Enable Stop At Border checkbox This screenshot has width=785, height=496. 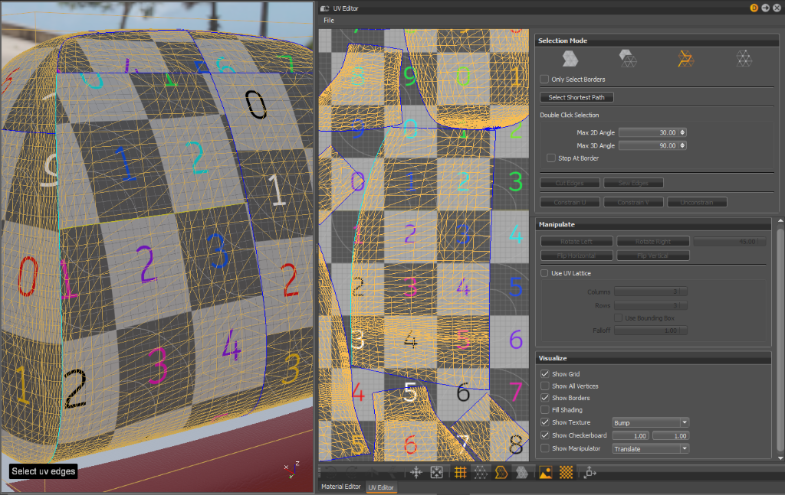551,158
